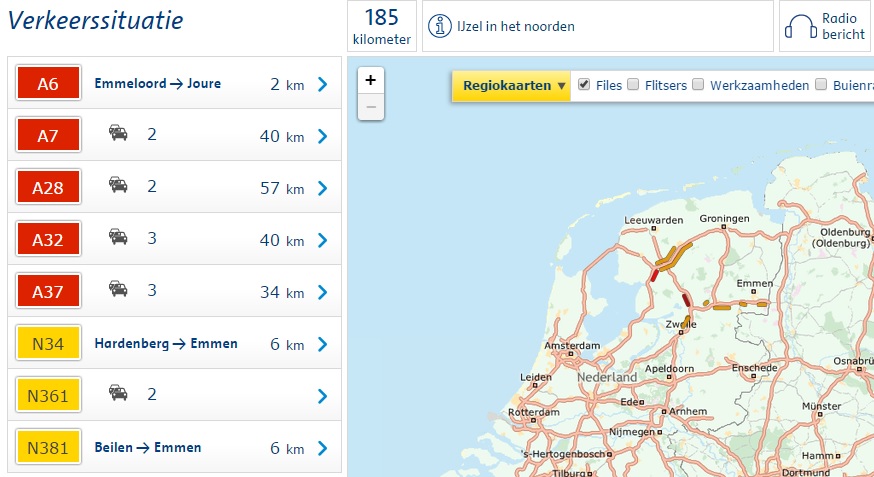The width and height of the screenshot is (874, 477).
Task: Click the headphones radio bericht icon
Action: click(x=798, y=26)
